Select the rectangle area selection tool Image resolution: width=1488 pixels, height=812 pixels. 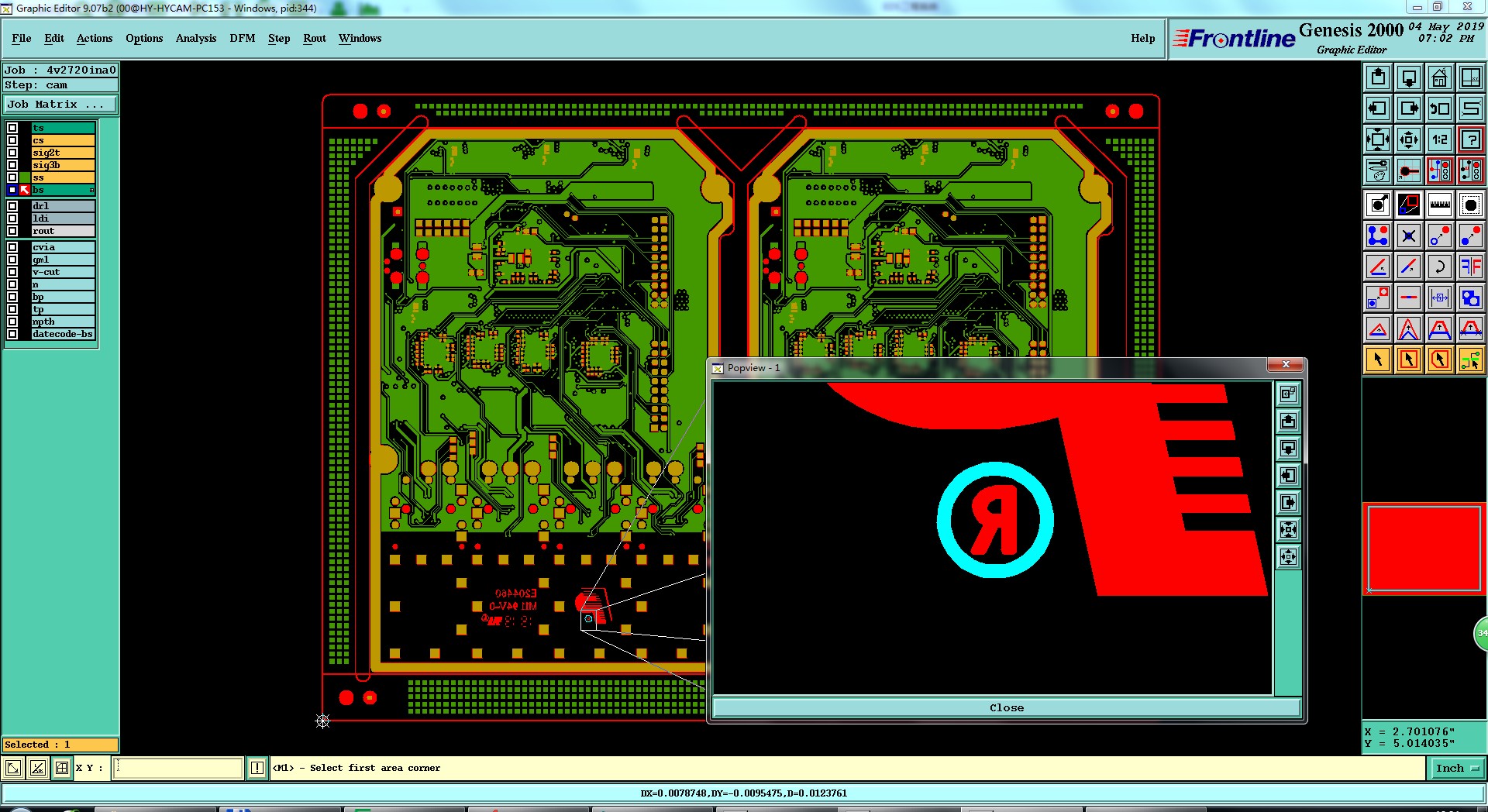click(1409, 360)
